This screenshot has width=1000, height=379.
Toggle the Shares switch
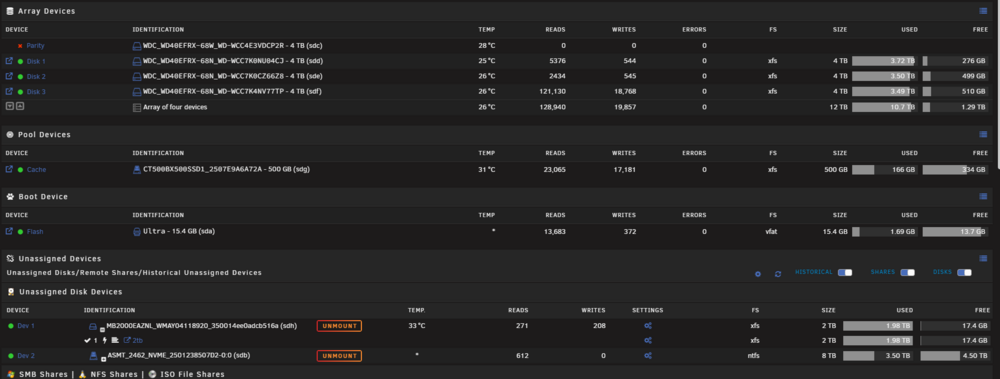click(907, 272)
